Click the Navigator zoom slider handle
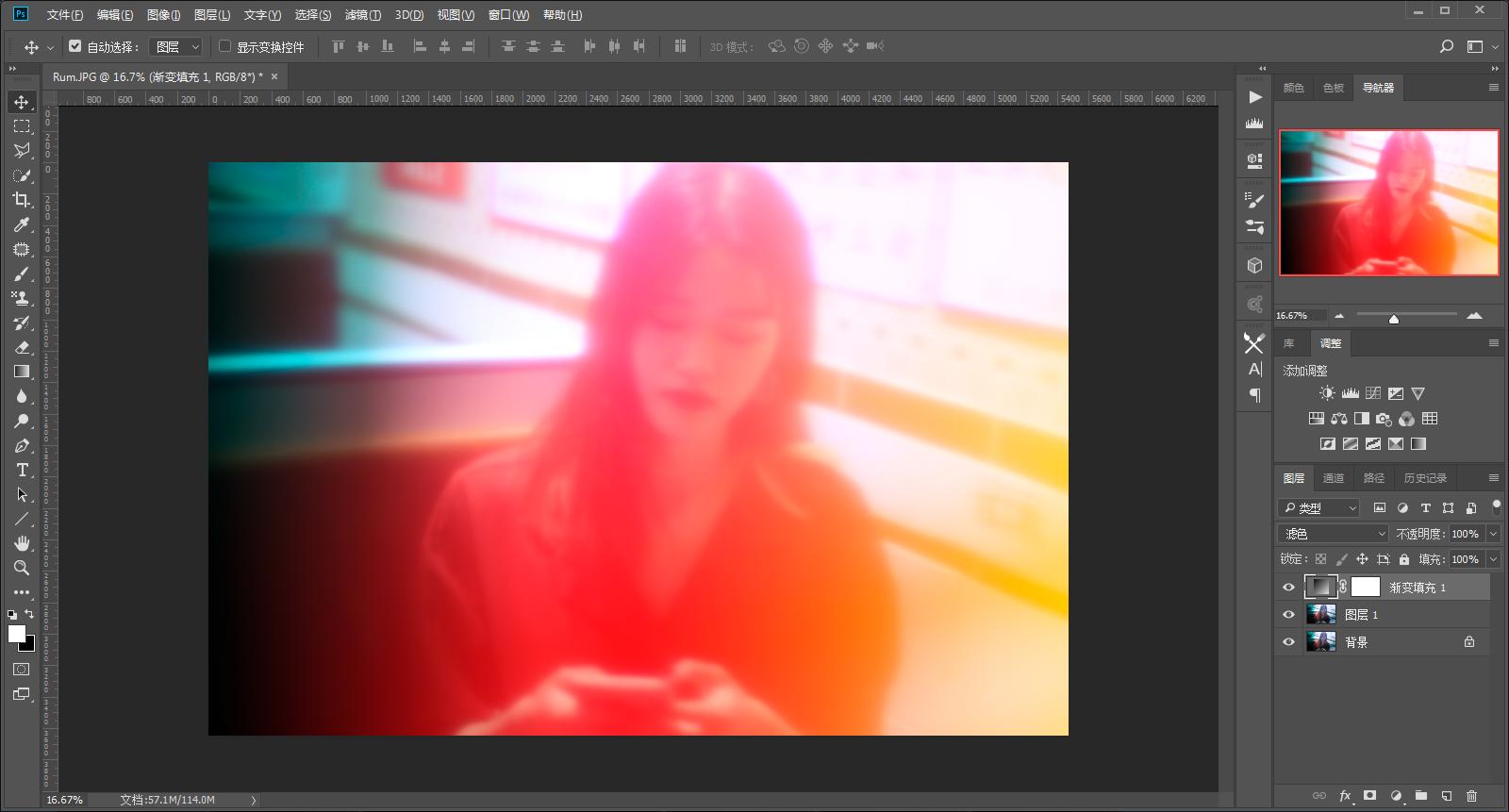 [x=1394, y=319]
